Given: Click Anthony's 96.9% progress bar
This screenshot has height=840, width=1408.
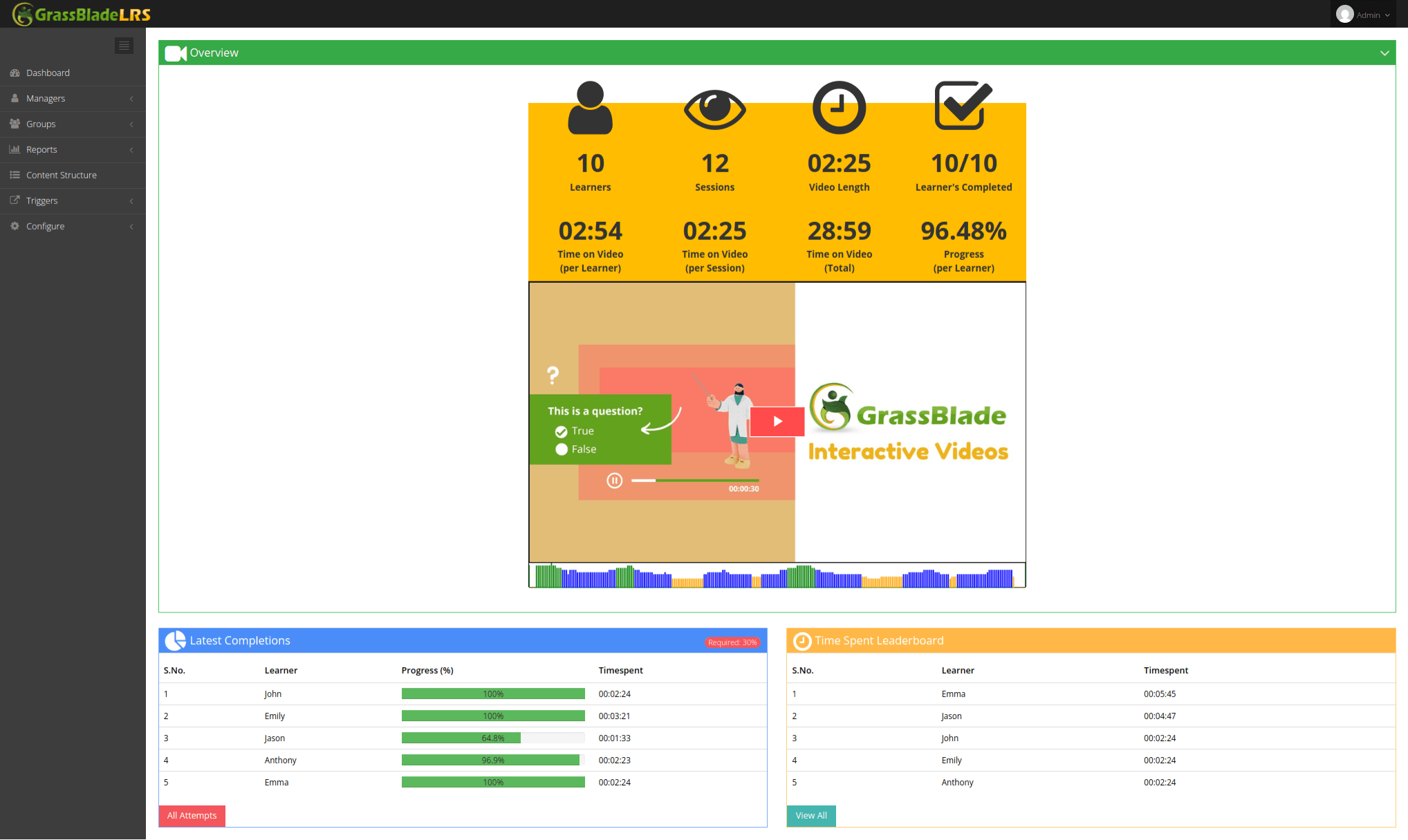Looking at the screenshot, I should point(493,760).
